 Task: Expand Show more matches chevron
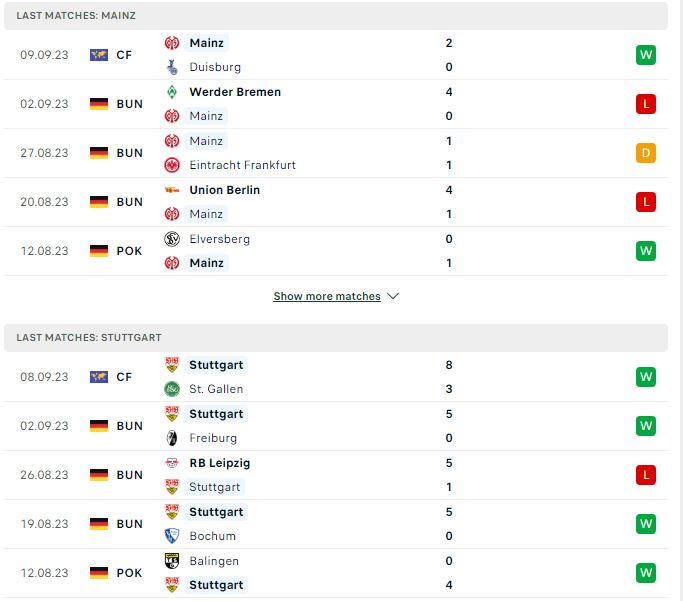(393, 297)
